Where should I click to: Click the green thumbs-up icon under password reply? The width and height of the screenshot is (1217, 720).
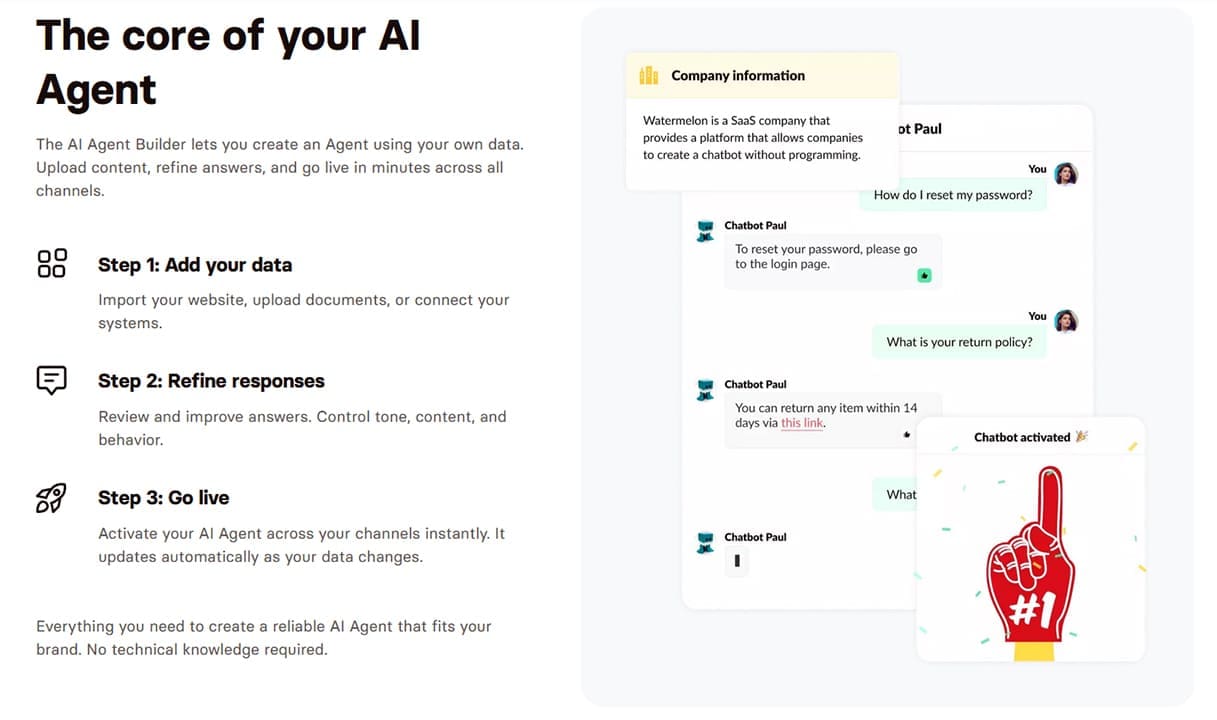click(924, 275)
